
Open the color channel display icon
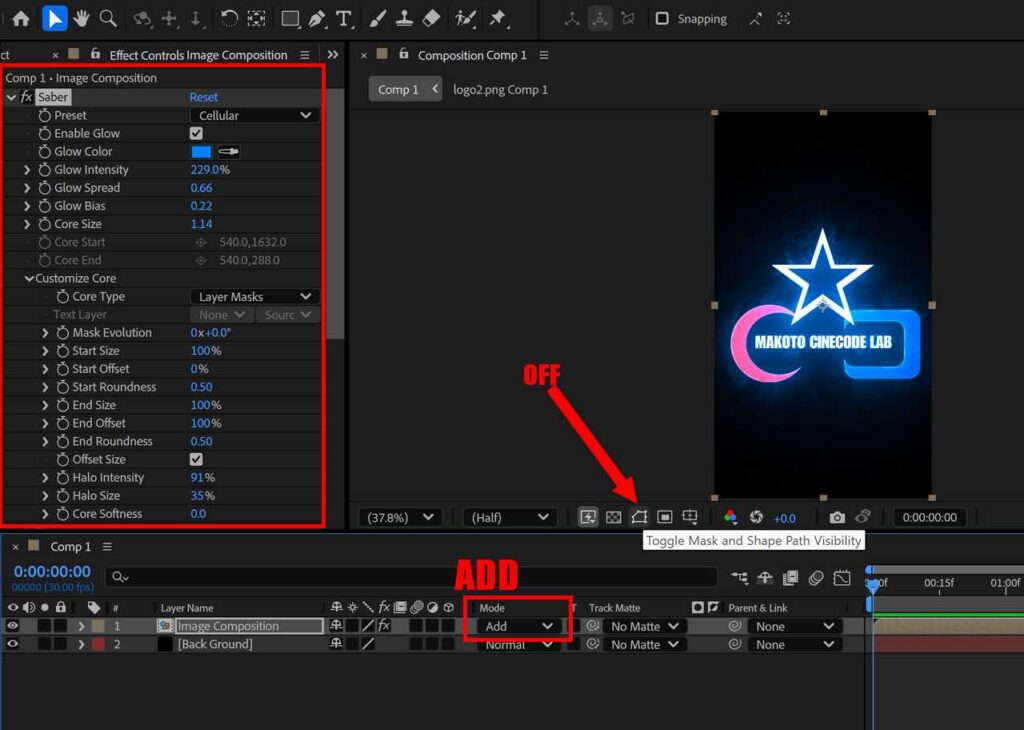(x=730, y=517)
